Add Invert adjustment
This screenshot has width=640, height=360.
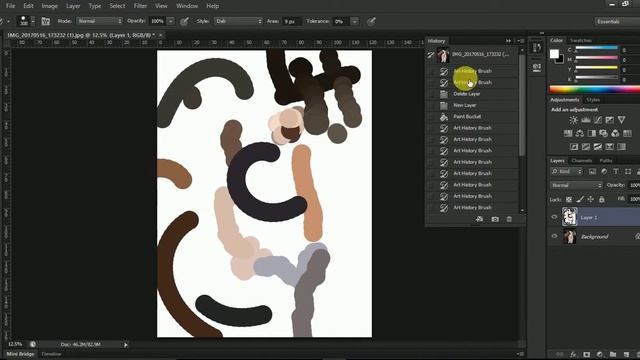pos(574,147)
